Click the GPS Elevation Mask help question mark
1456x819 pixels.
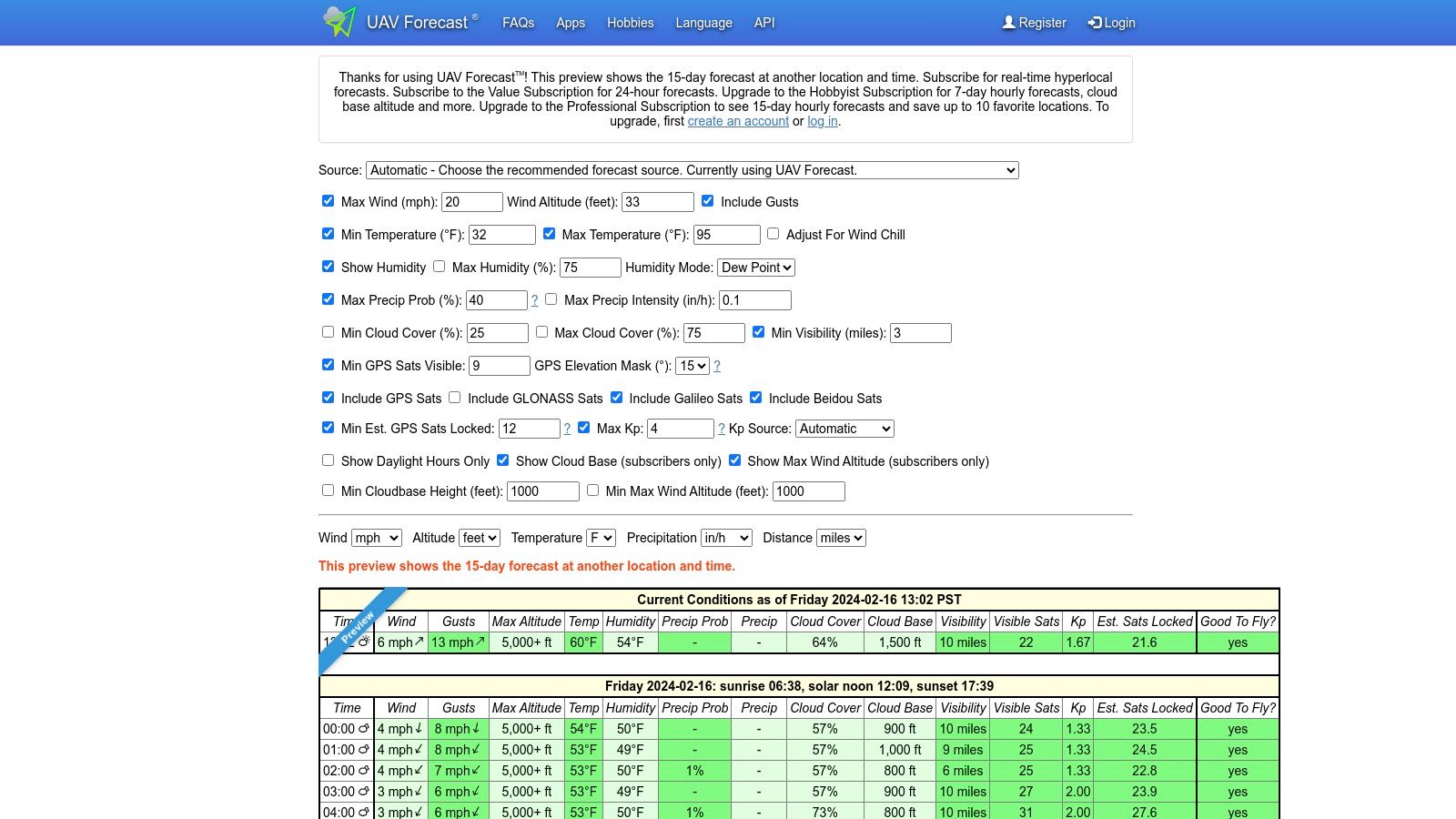tap(717, 366)
